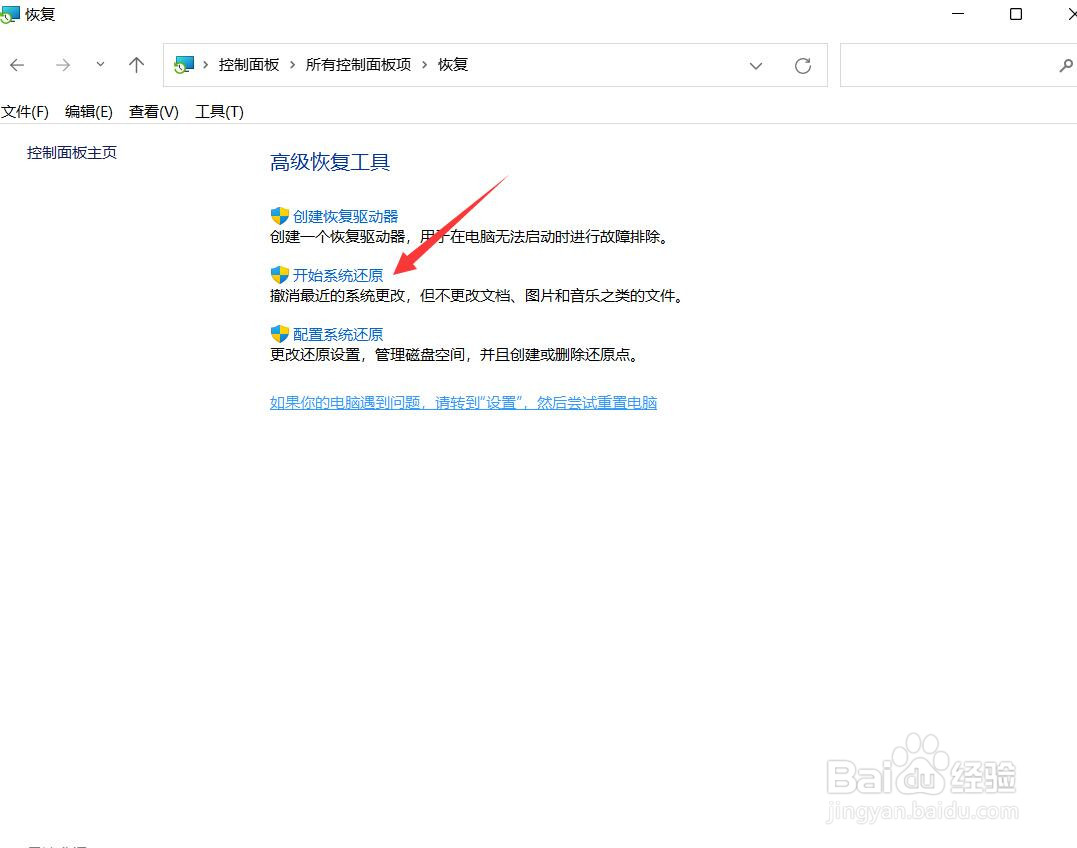Click the 高级恢复工具 heading

coord(330,162)
